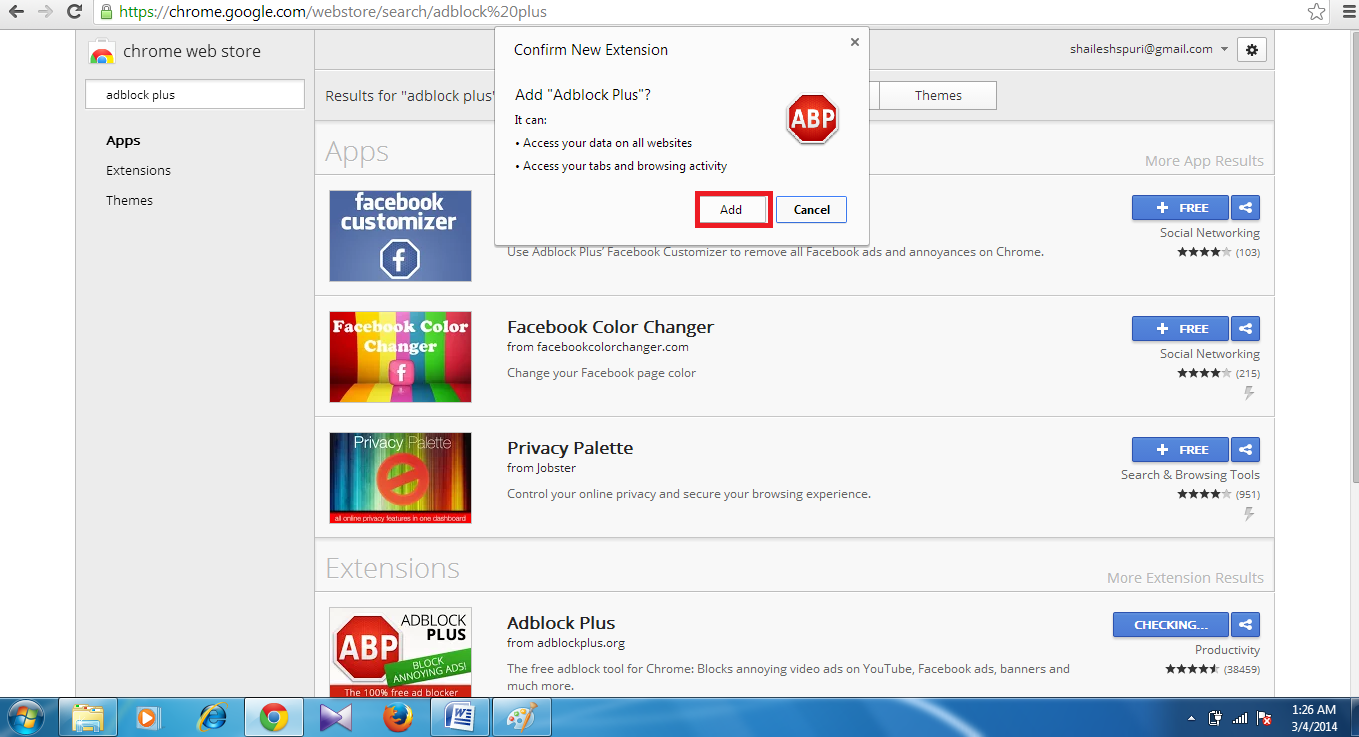Viewport: 1359px width, 737px height.
Task: Click 'from facebookcolorchanger.com' text
Action: (x=598, y=347)
